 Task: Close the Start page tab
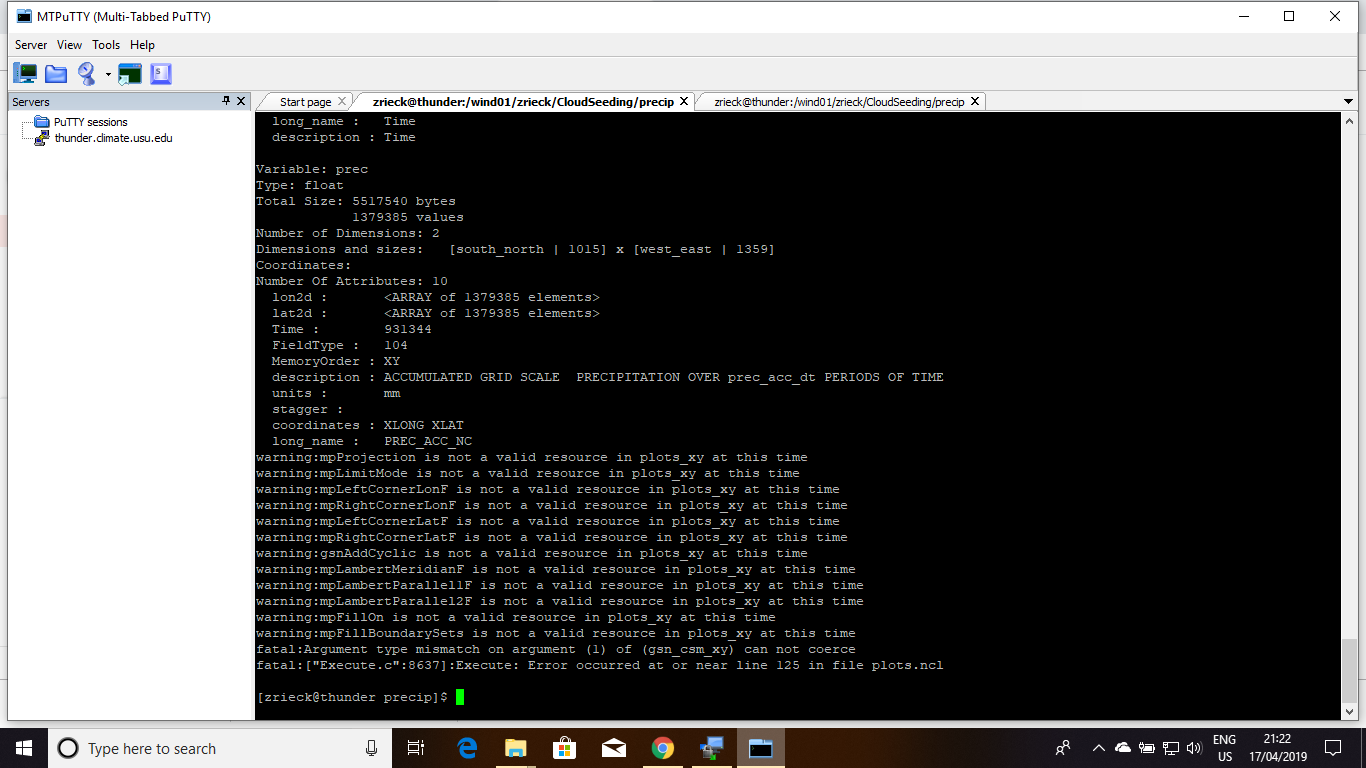(x=342, y=101)
